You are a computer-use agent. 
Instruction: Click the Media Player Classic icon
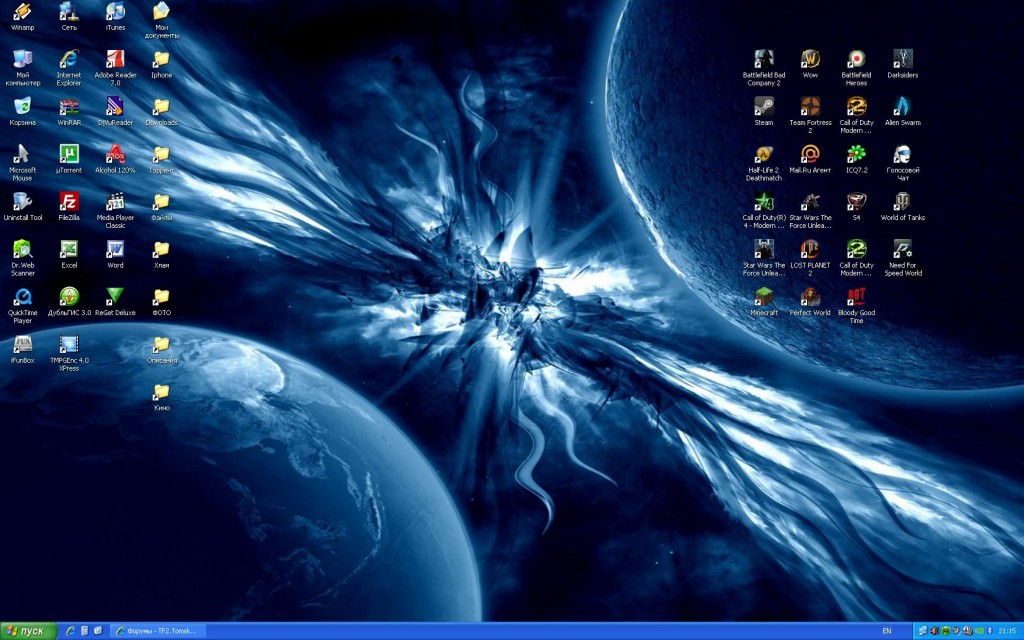[x=115, y=210]
